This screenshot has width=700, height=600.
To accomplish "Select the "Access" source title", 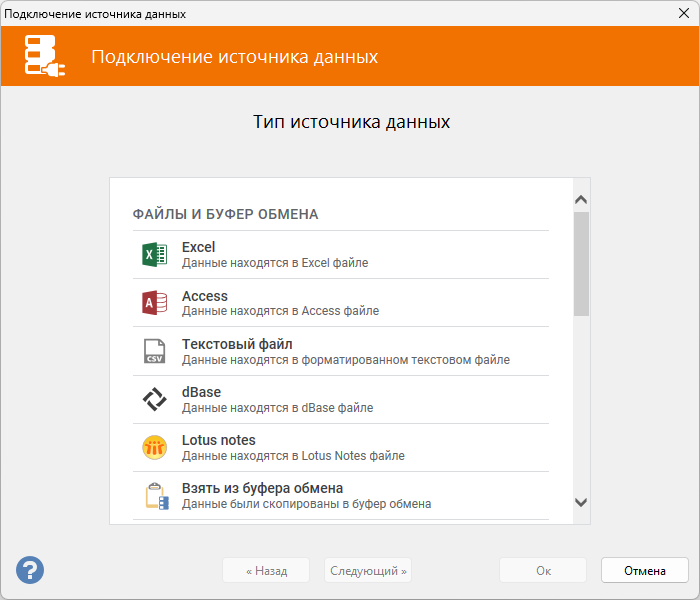I will pyautogui.click(x=204, y=296).
